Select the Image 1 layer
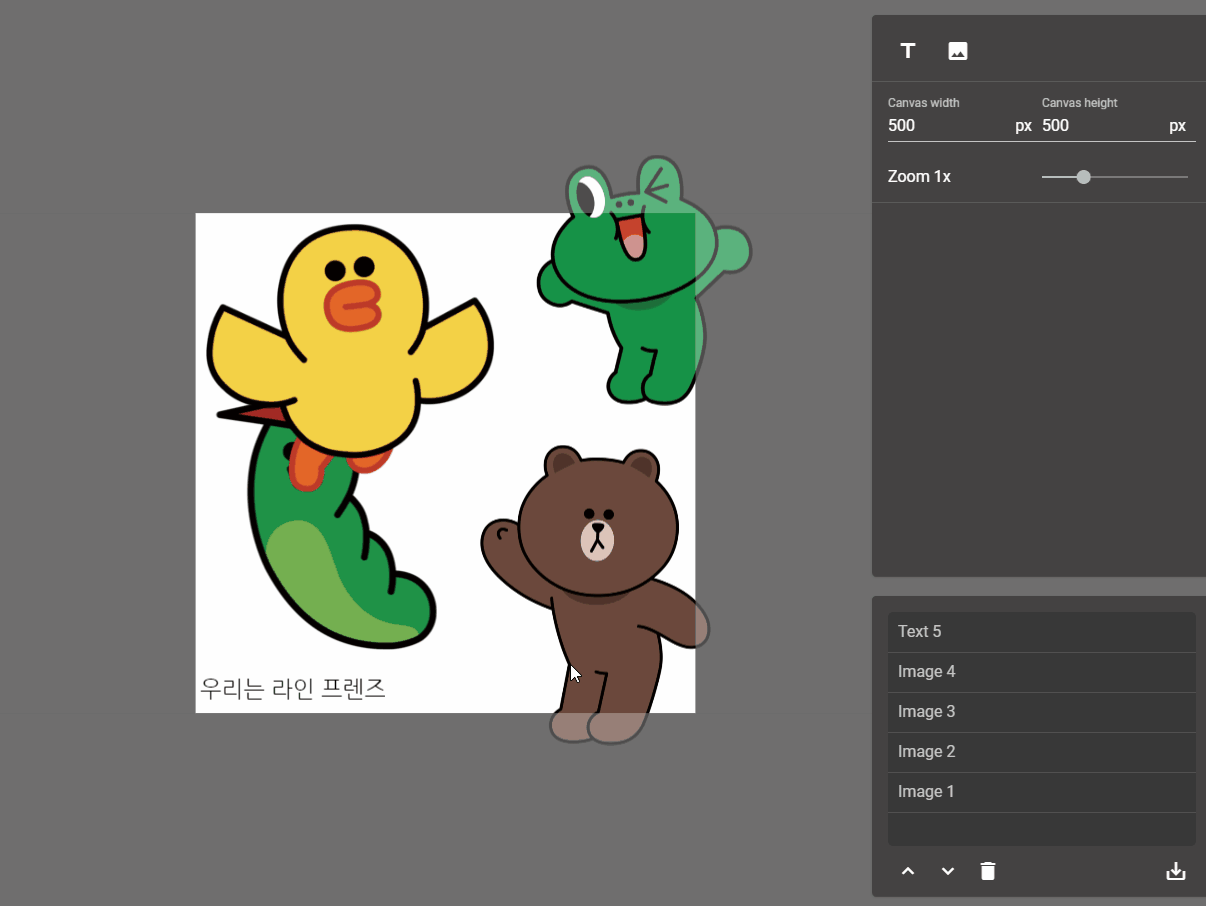The height and width of the screenshot is (906, 1206). (1042, 792)
